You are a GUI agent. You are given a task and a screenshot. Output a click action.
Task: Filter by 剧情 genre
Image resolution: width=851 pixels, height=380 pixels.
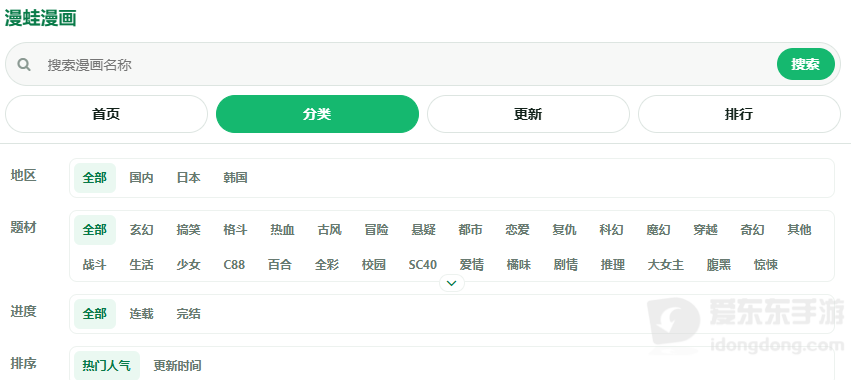pyautogui.click(x=566, y=264)
